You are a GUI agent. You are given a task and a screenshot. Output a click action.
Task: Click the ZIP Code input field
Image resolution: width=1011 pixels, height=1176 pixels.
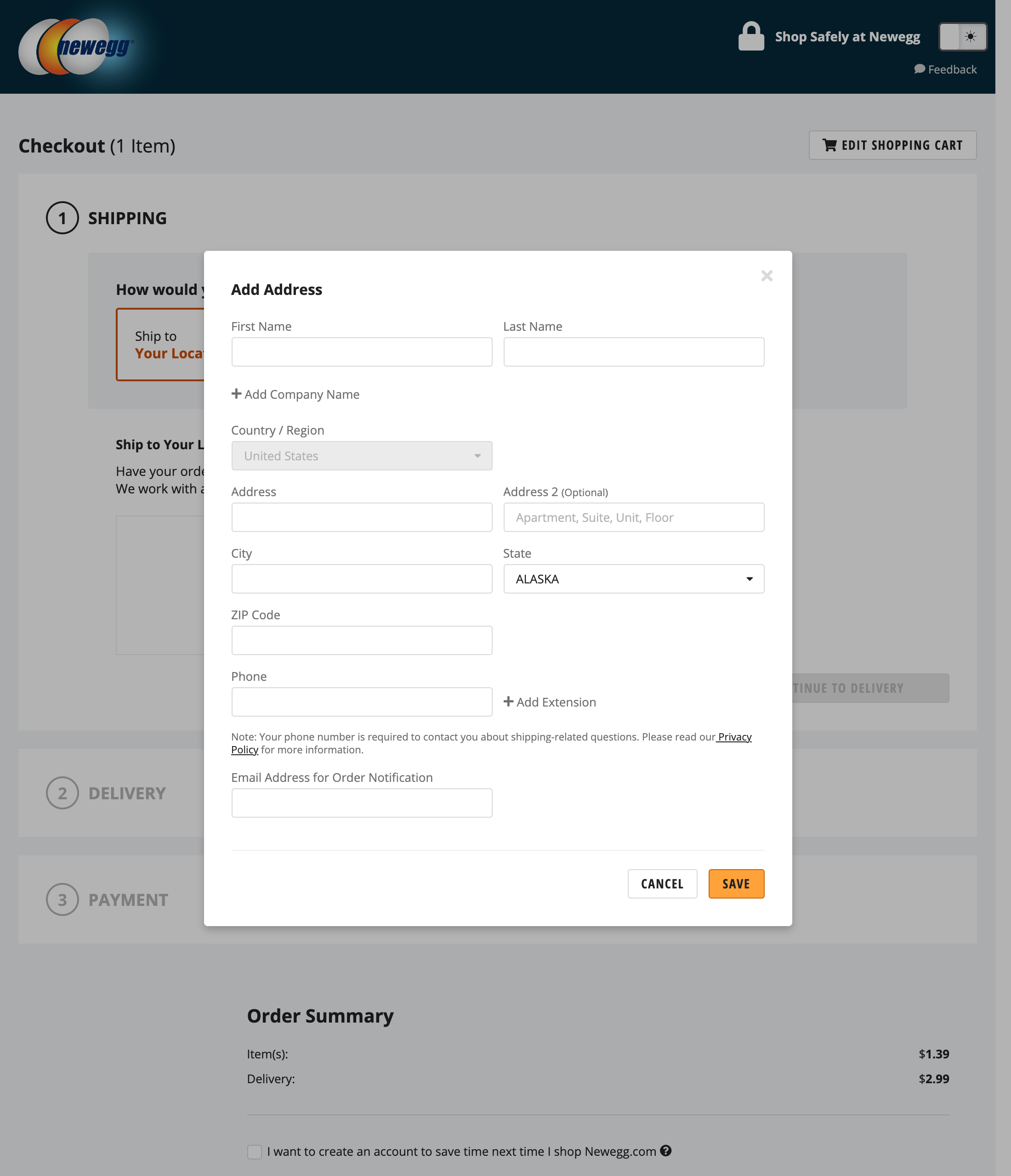[362, 639]
